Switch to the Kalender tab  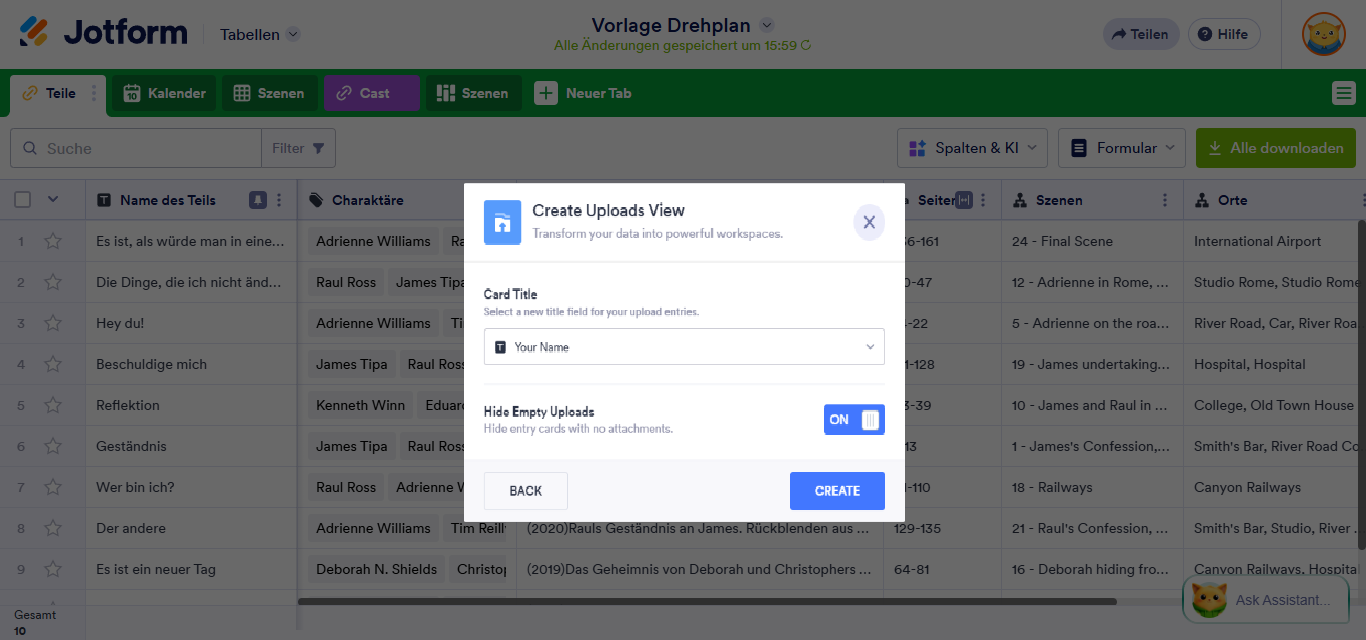click(164, 93)
